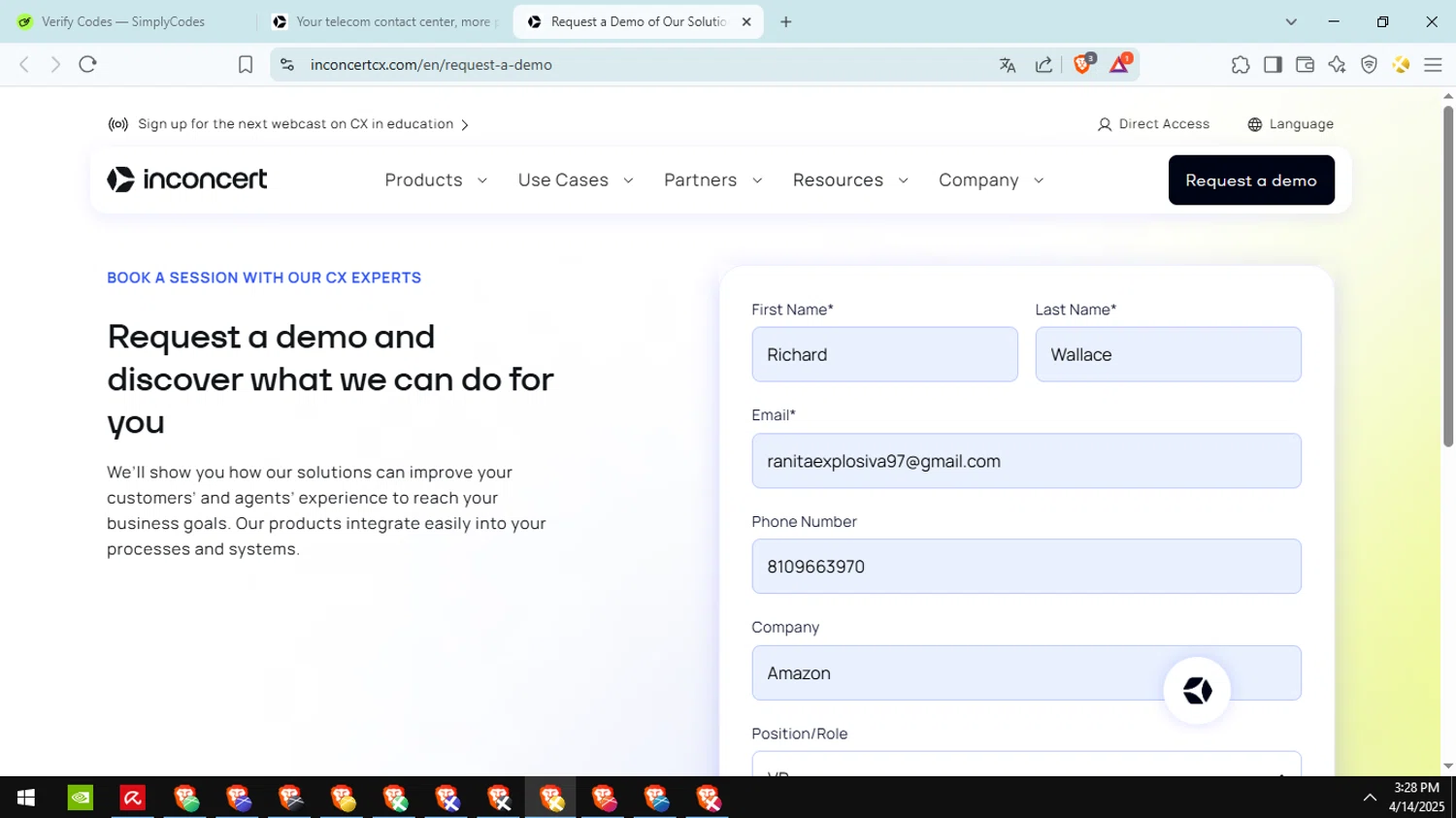Open Leo AI sparkle icon
Viewport: 1456px width, 818px height.
1337,65
